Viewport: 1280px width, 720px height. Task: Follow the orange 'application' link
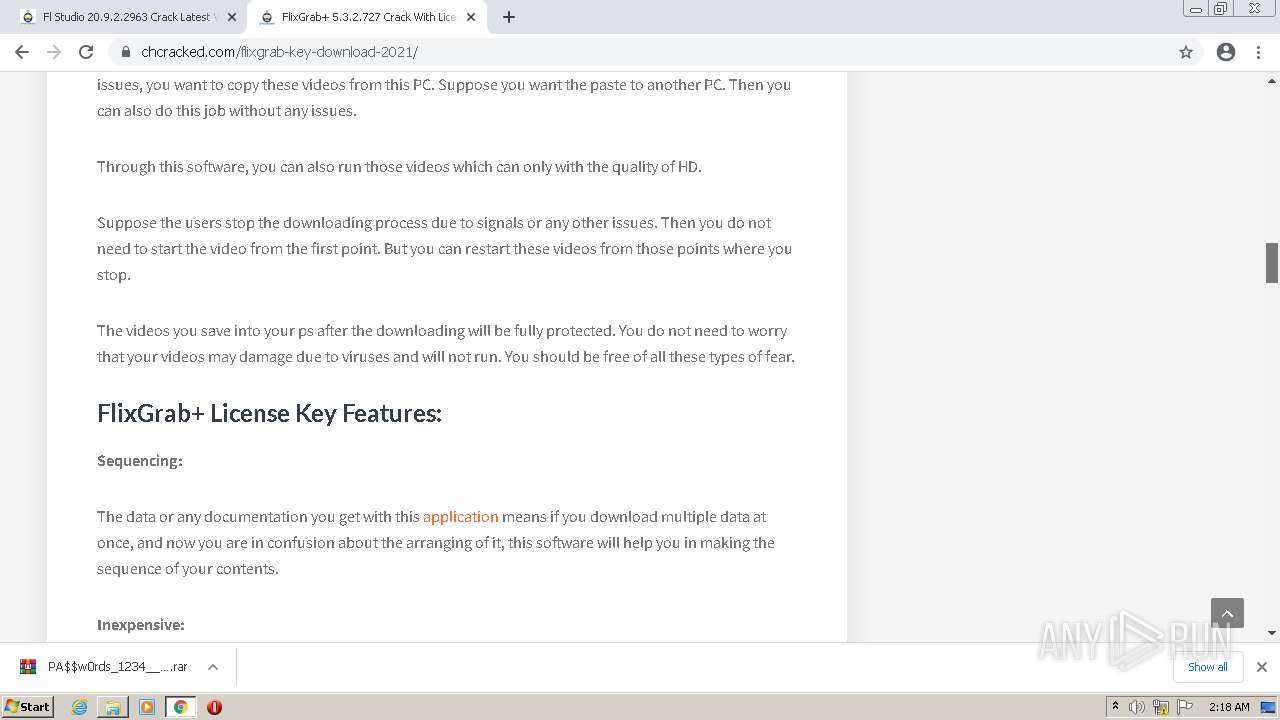coord(460,517)
